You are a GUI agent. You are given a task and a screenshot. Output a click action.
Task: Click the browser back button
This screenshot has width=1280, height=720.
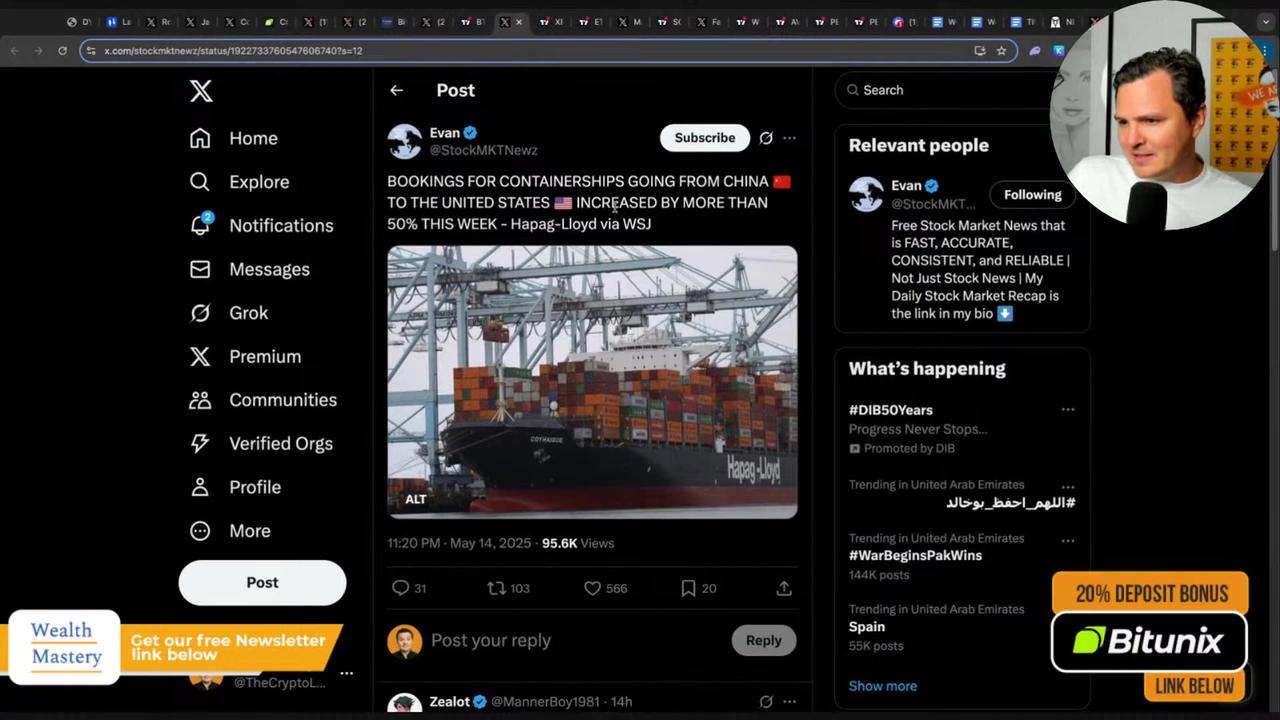(15, 50)
